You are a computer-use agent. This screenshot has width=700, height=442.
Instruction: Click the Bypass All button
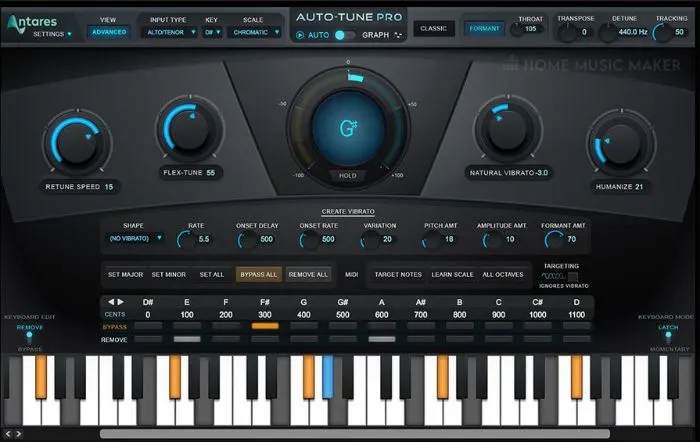[258, 275]
